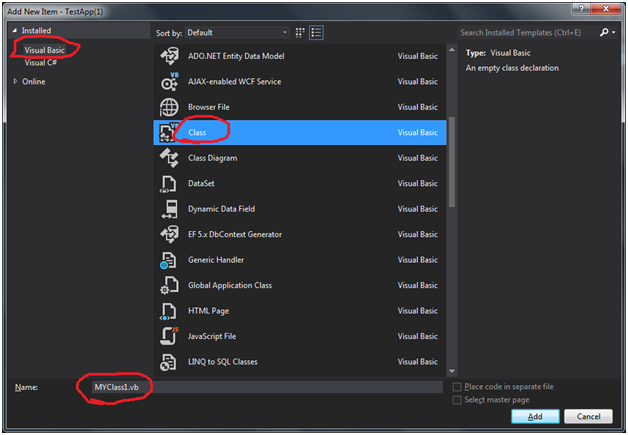Click the scrollbar up arrow
This screenshot has height=435, width=628.
452,50
